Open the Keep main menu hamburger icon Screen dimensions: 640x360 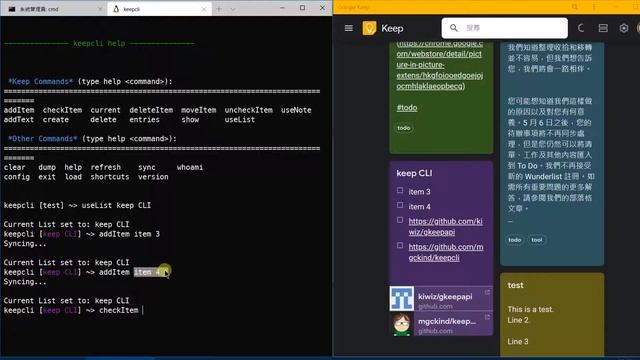[349, 28]
